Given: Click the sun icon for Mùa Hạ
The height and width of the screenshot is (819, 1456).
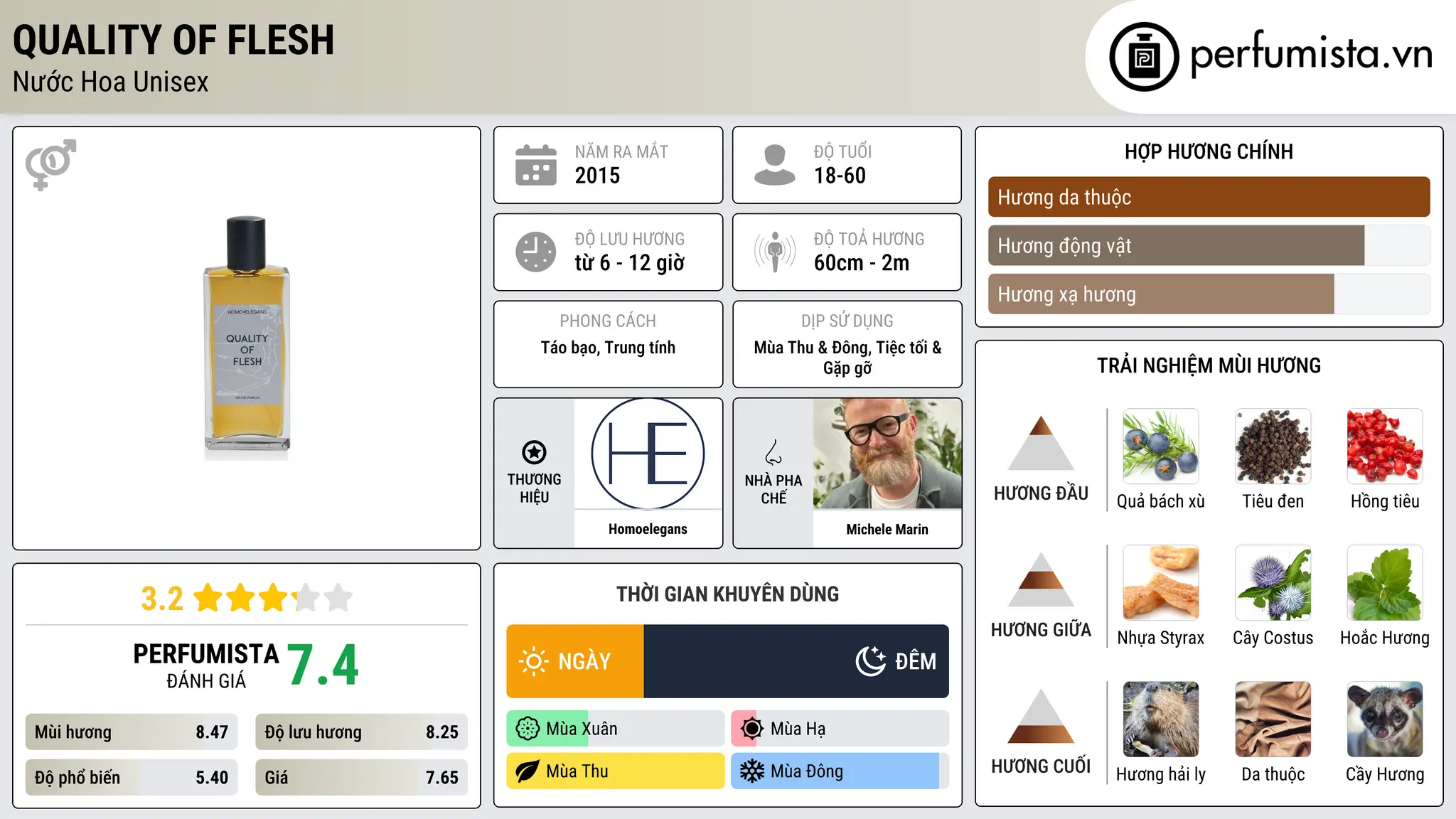Looking at the screenshot, I should tap(752, 729).
